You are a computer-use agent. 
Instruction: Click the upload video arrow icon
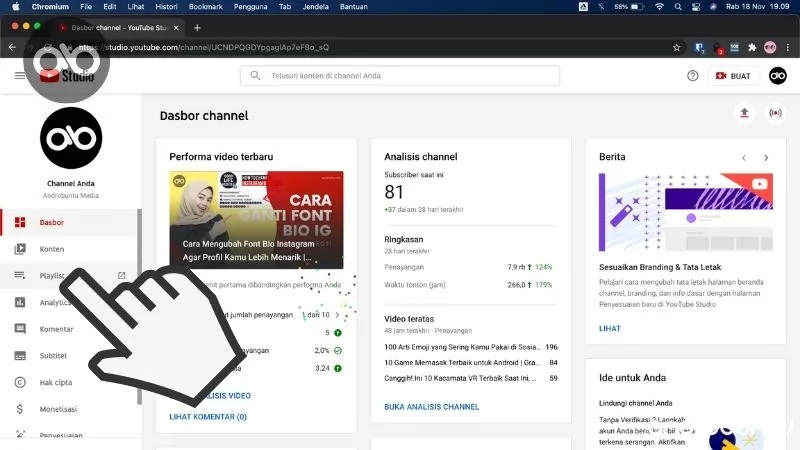pos(744,113)
